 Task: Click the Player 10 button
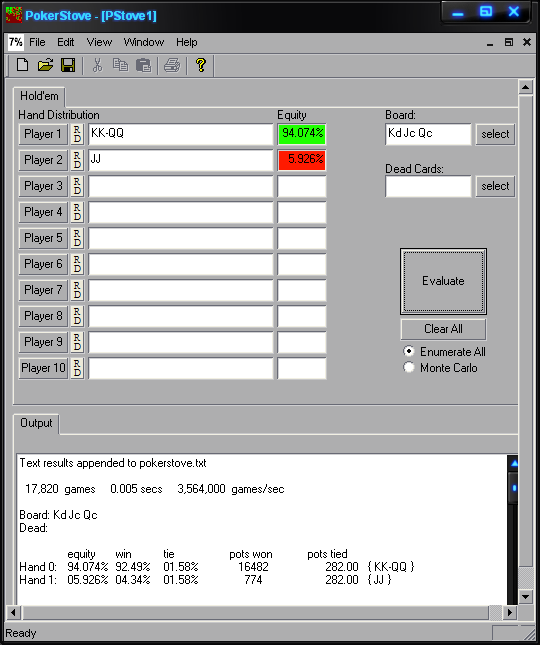pyautogui.click(x=43, y=368)
